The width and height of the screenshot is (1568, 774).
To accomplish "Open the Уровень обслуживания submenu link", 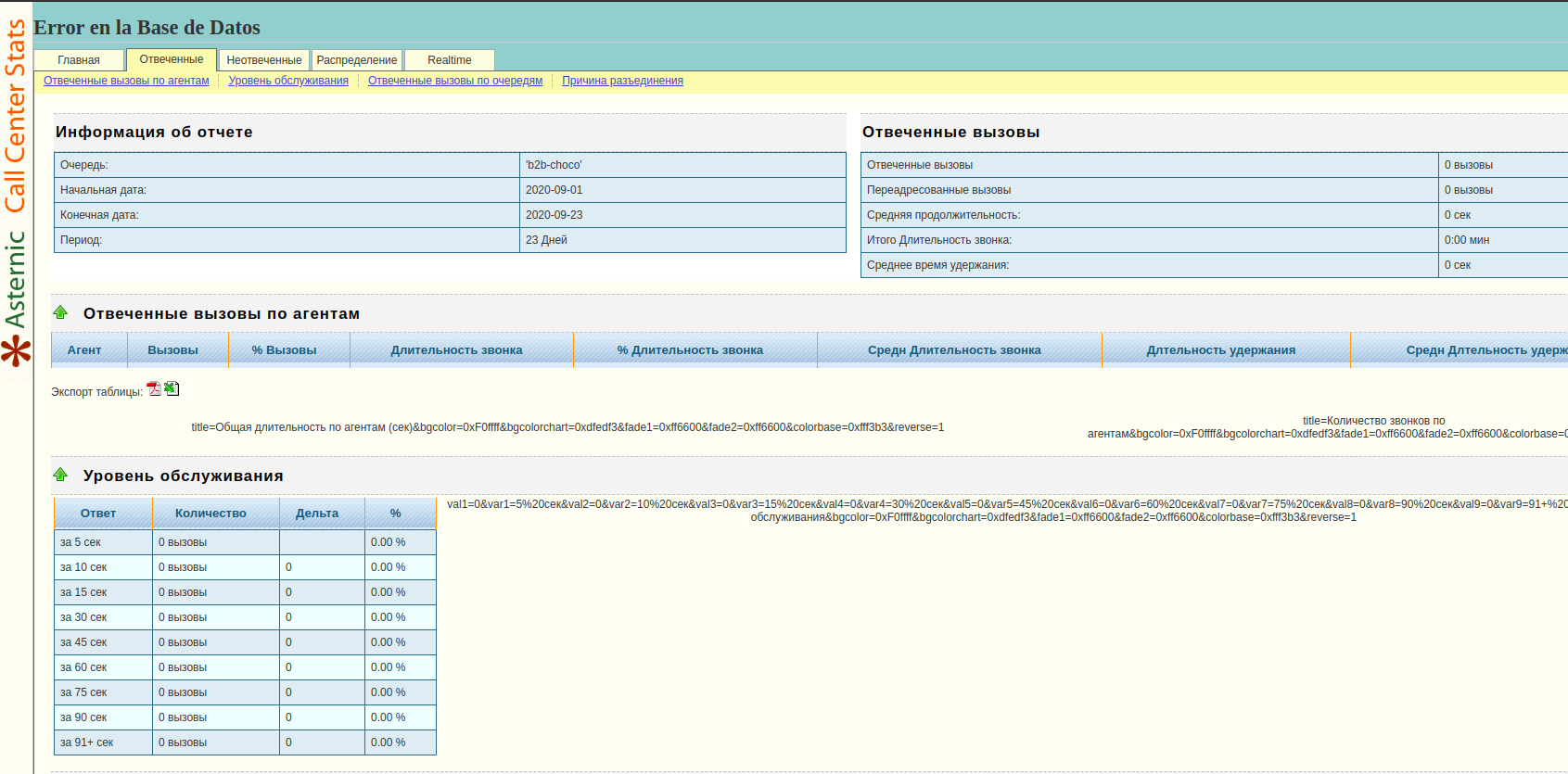I will [x=288, y=81].
